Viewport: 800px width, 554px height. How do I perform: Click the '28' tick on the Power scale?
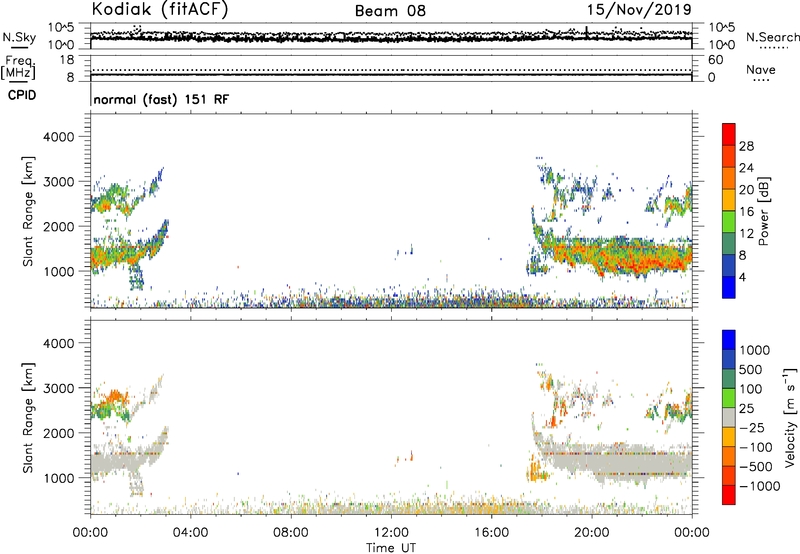click(746, 146)
